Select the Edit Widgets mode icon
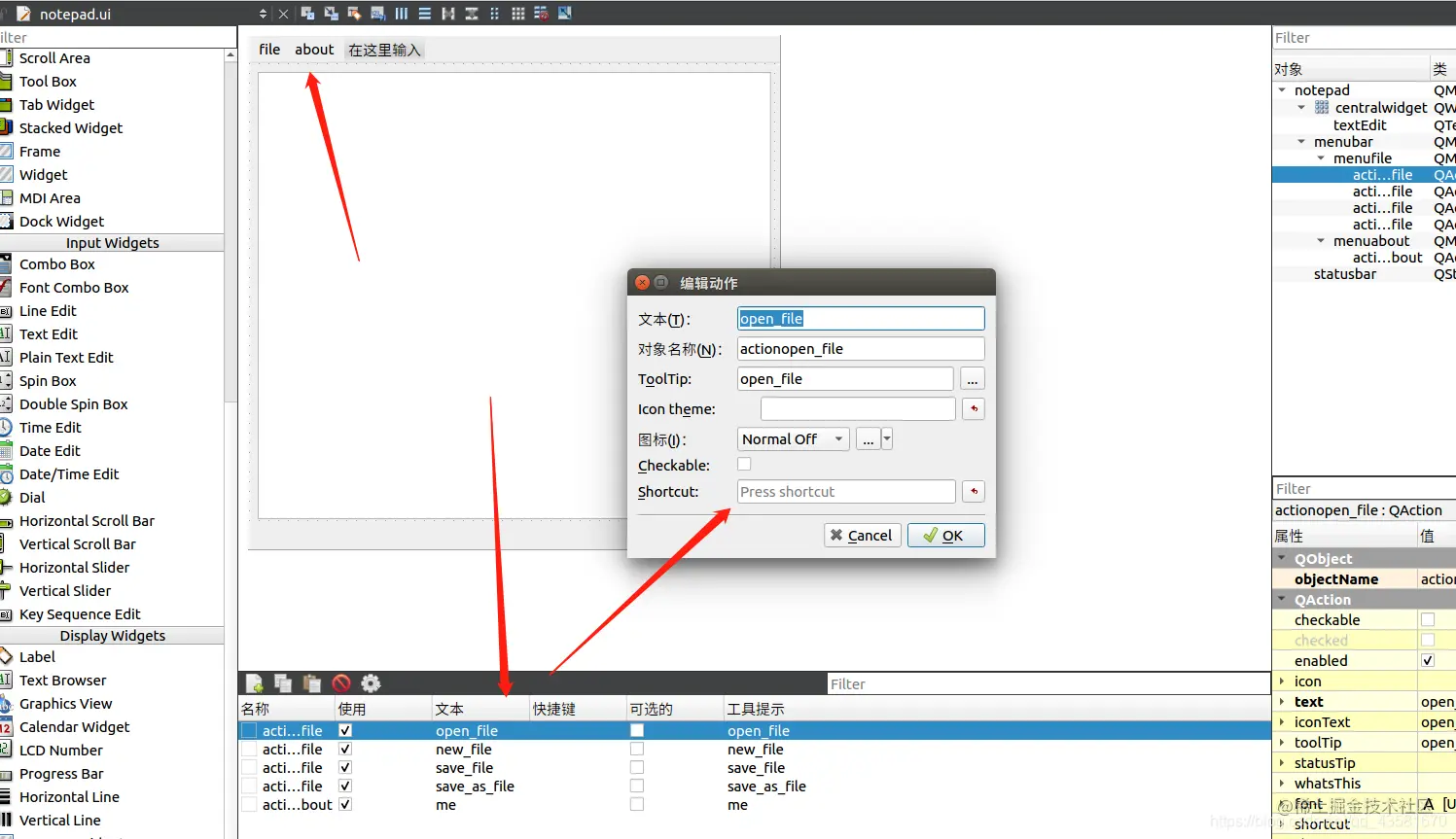1456x839 pixels. [x=307, y=14]
